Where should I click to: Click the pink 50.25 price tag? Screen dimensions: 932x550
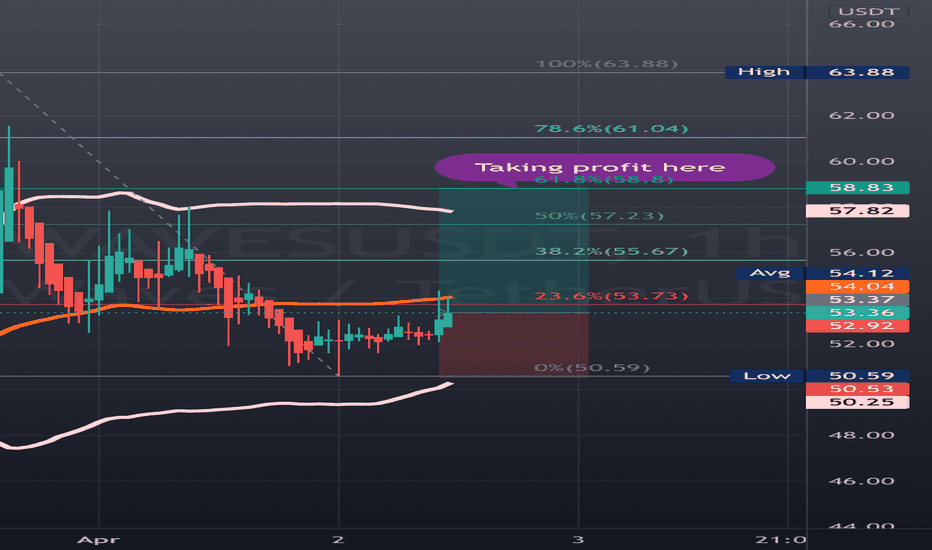tap(858, 402)
